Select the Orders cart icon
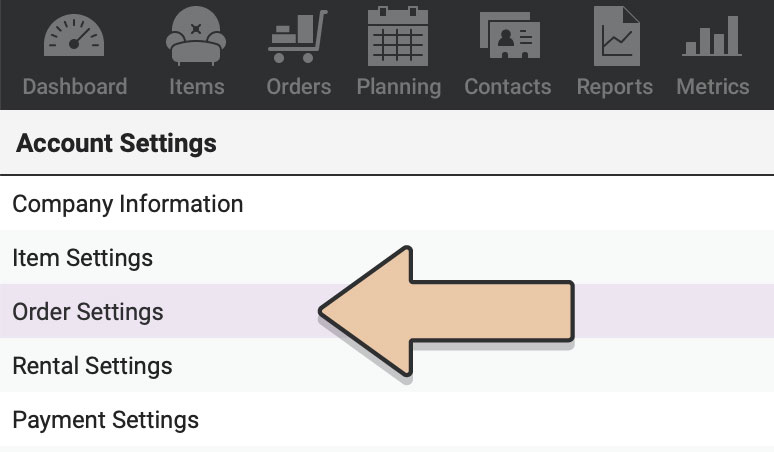The image size is (774, 452). coord(298,37)
